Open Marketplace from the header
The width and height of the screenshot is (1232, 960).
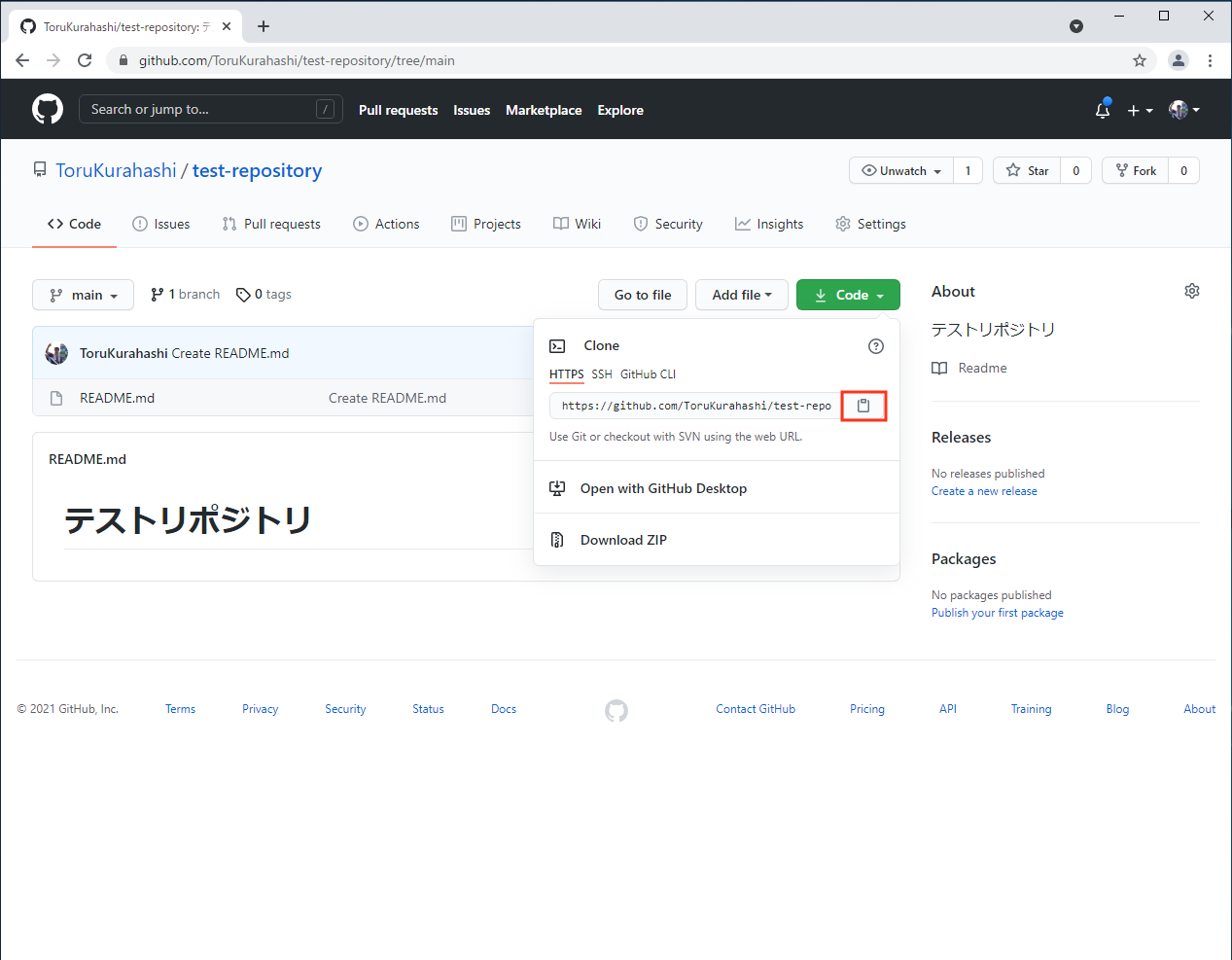(x=544, y=110)
